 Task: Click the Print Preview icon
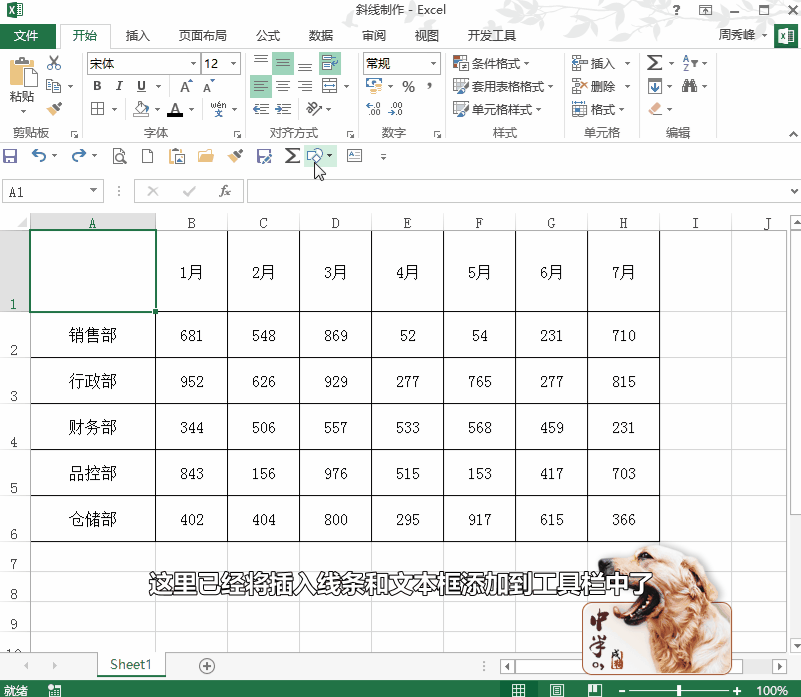coord(120,156)
